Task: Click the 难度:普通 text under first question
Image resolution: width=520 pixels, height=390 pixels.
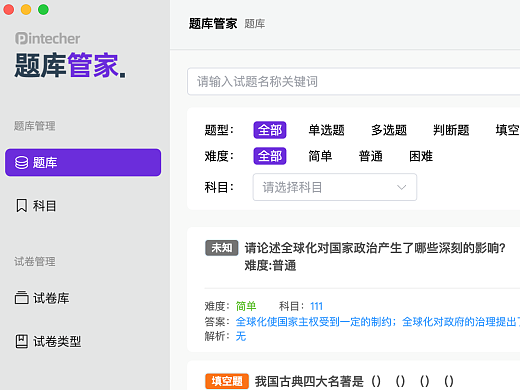Action: click(270, 266)
